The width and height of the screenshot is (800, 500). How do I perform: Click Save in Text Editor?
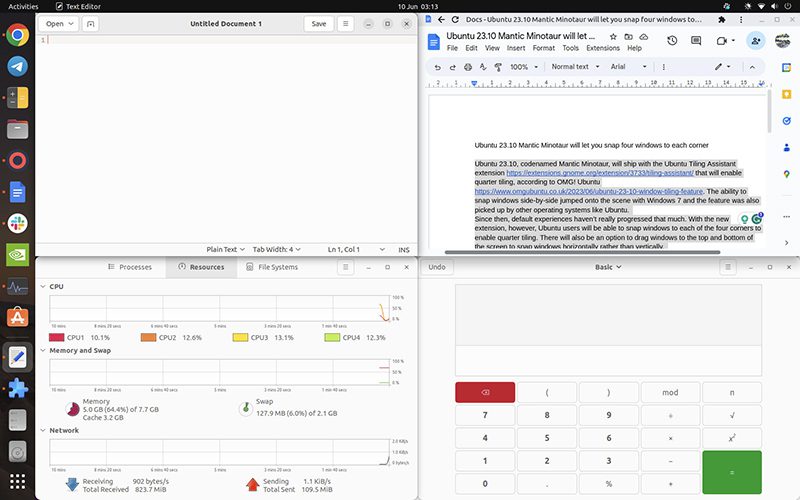319,24
